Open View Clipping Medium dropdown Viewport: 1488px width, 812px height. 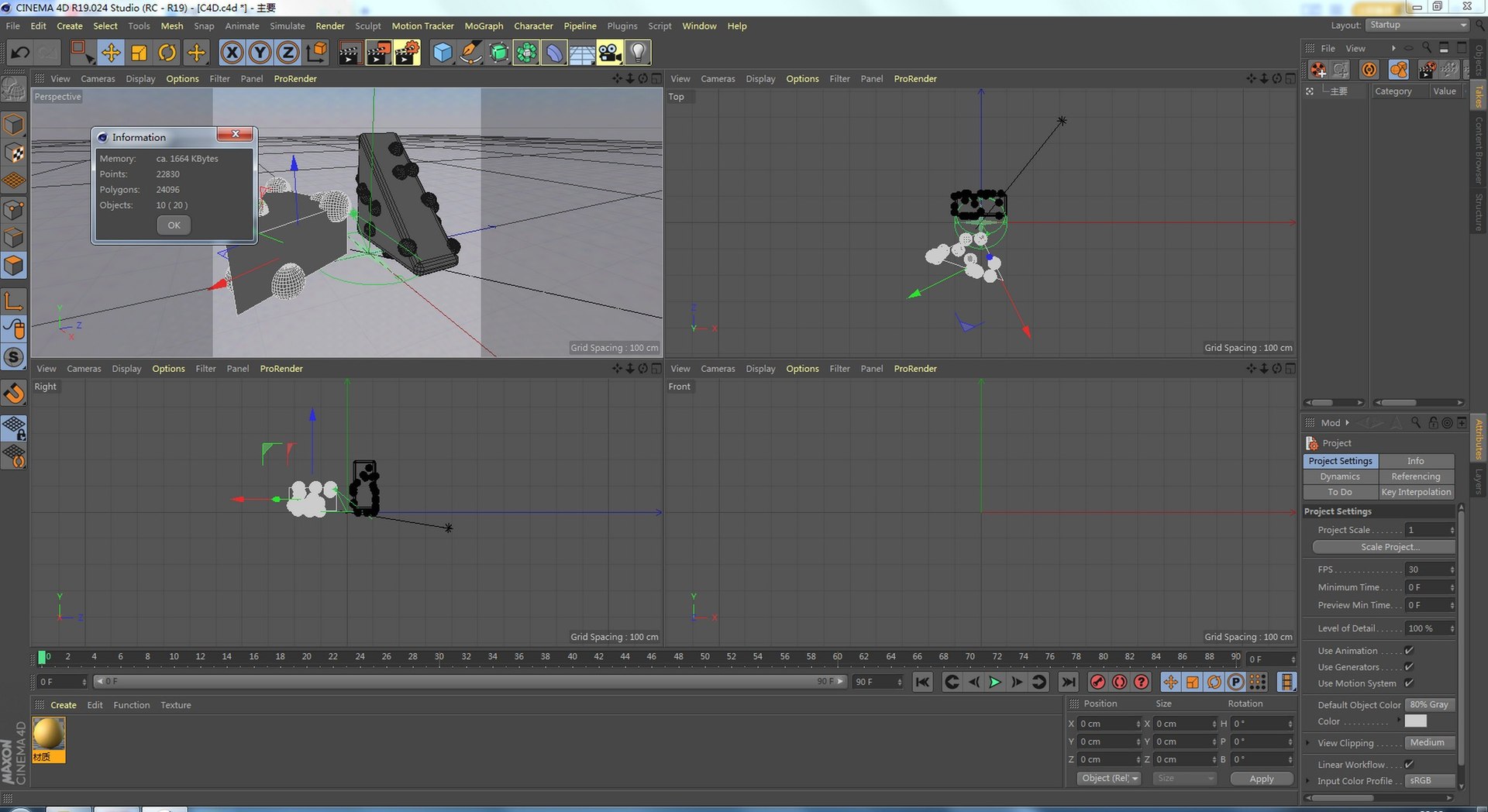pyautogui.click(x=1430, y=743)
